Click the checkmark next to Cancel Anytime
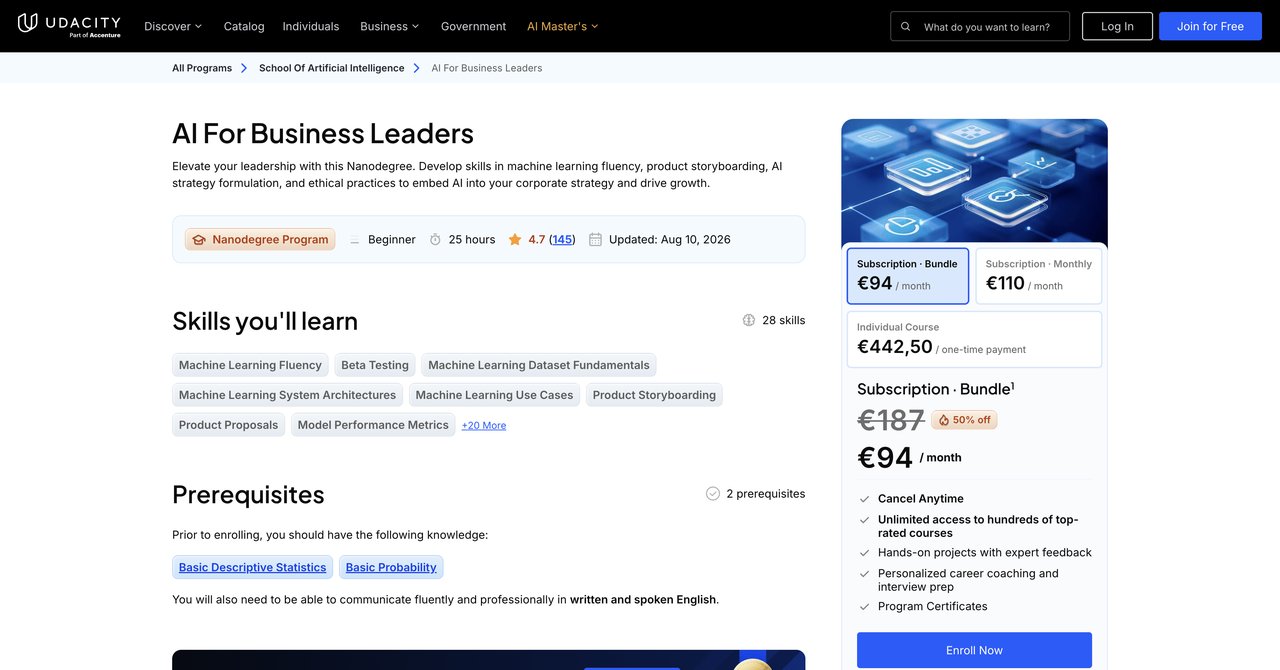Screen dimensions: 1280x670 click(864, 499)
